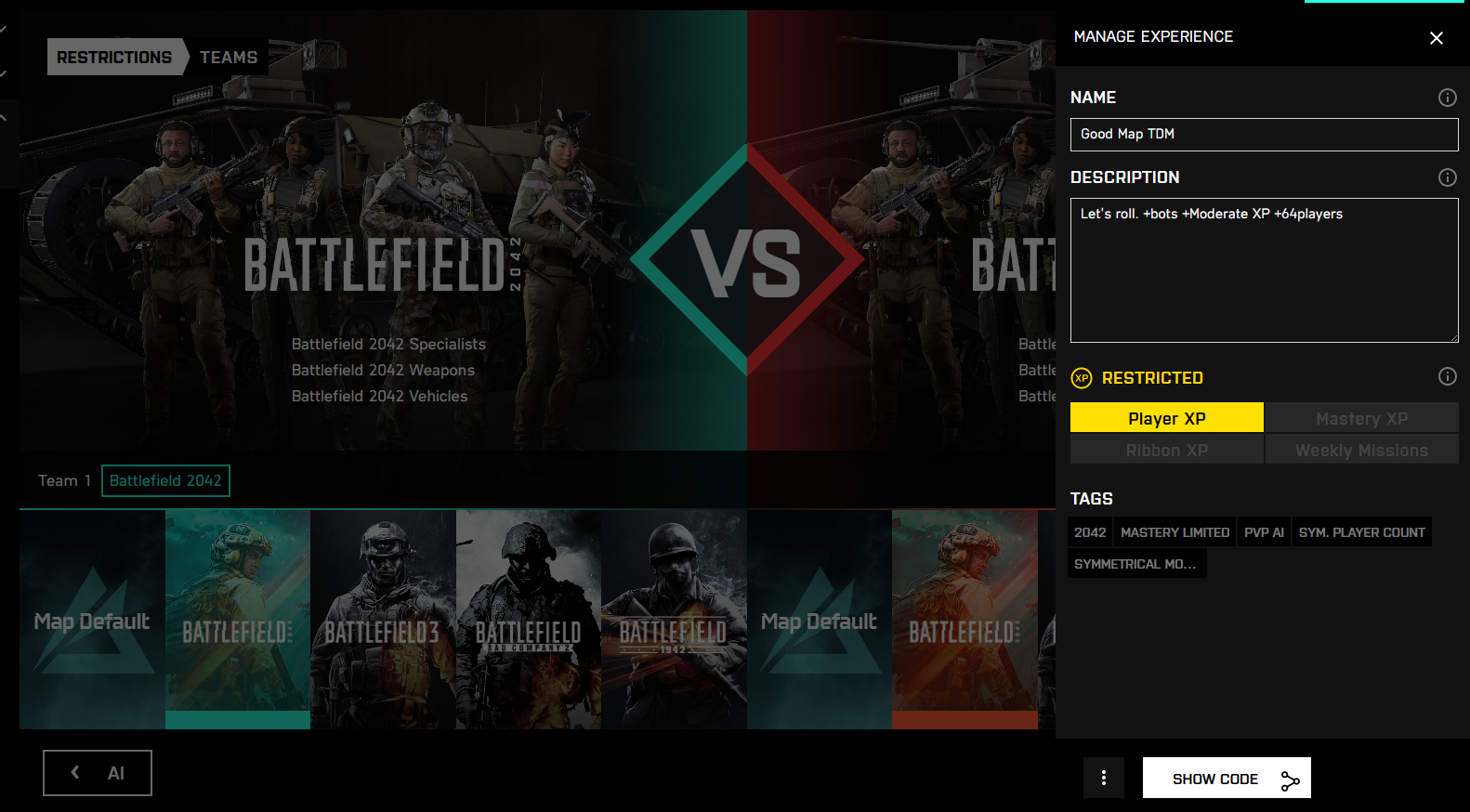Click the back chevron on AI button
This screenshot has width=1470, height=812.
tap(75, 772)
